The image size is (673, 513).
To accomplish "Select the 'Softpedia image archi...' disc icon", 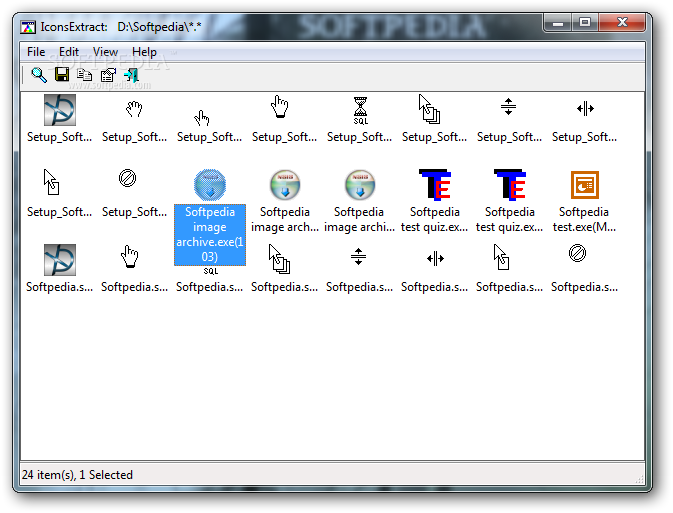I will 360,185.
